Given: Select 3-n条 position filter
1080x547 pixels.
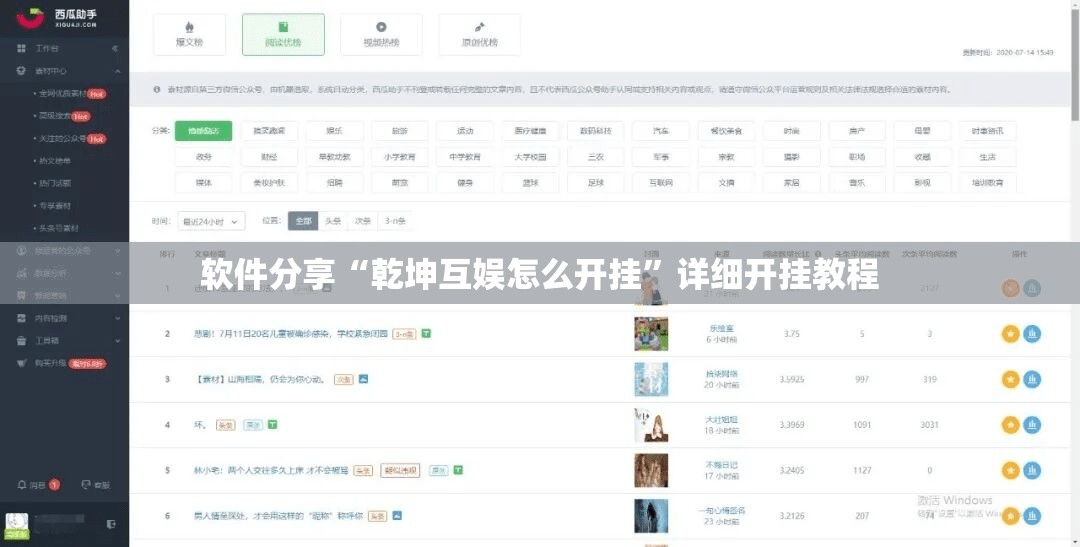Looking at the screenshot, I should [395, 221].
